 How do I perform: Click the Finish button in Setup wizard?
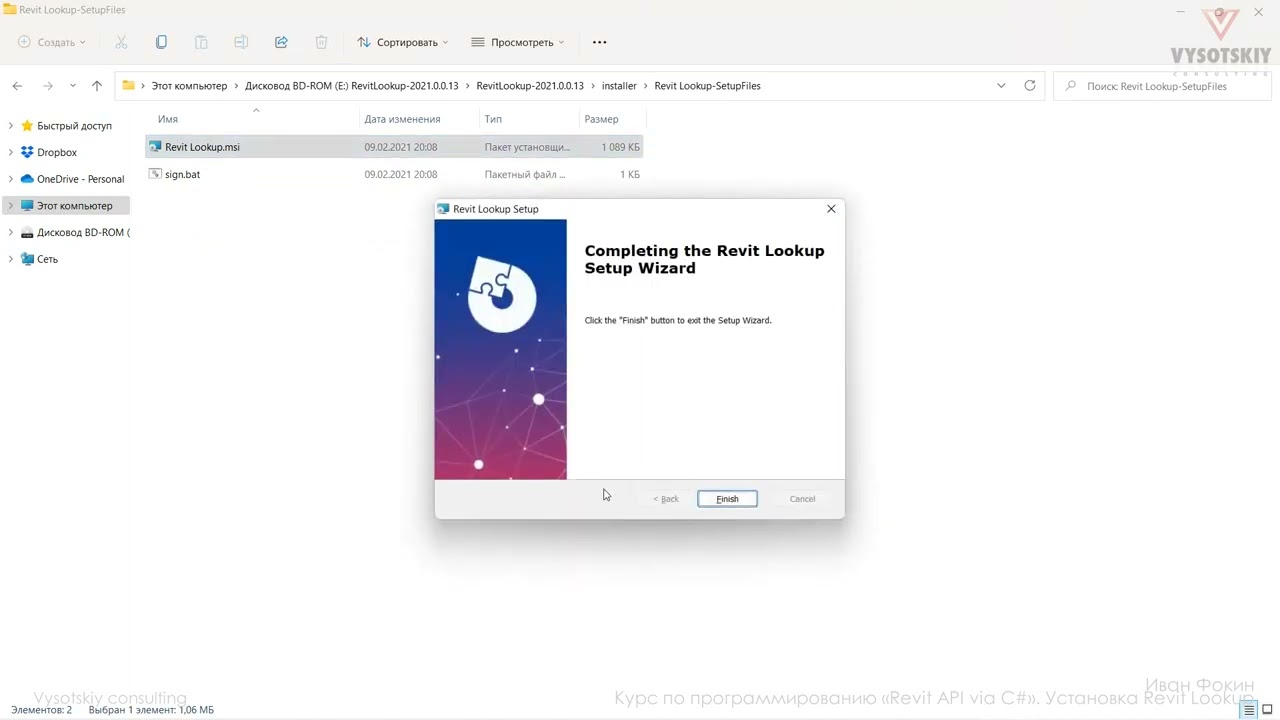click(x=727, y=499)
